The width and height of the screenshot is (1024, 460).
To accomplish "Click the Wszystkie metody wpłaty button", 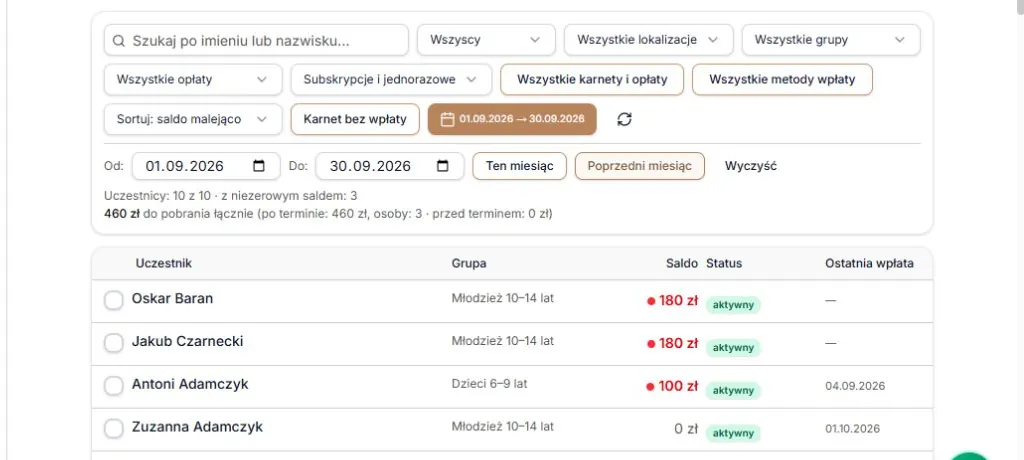I will click(782, 80).
